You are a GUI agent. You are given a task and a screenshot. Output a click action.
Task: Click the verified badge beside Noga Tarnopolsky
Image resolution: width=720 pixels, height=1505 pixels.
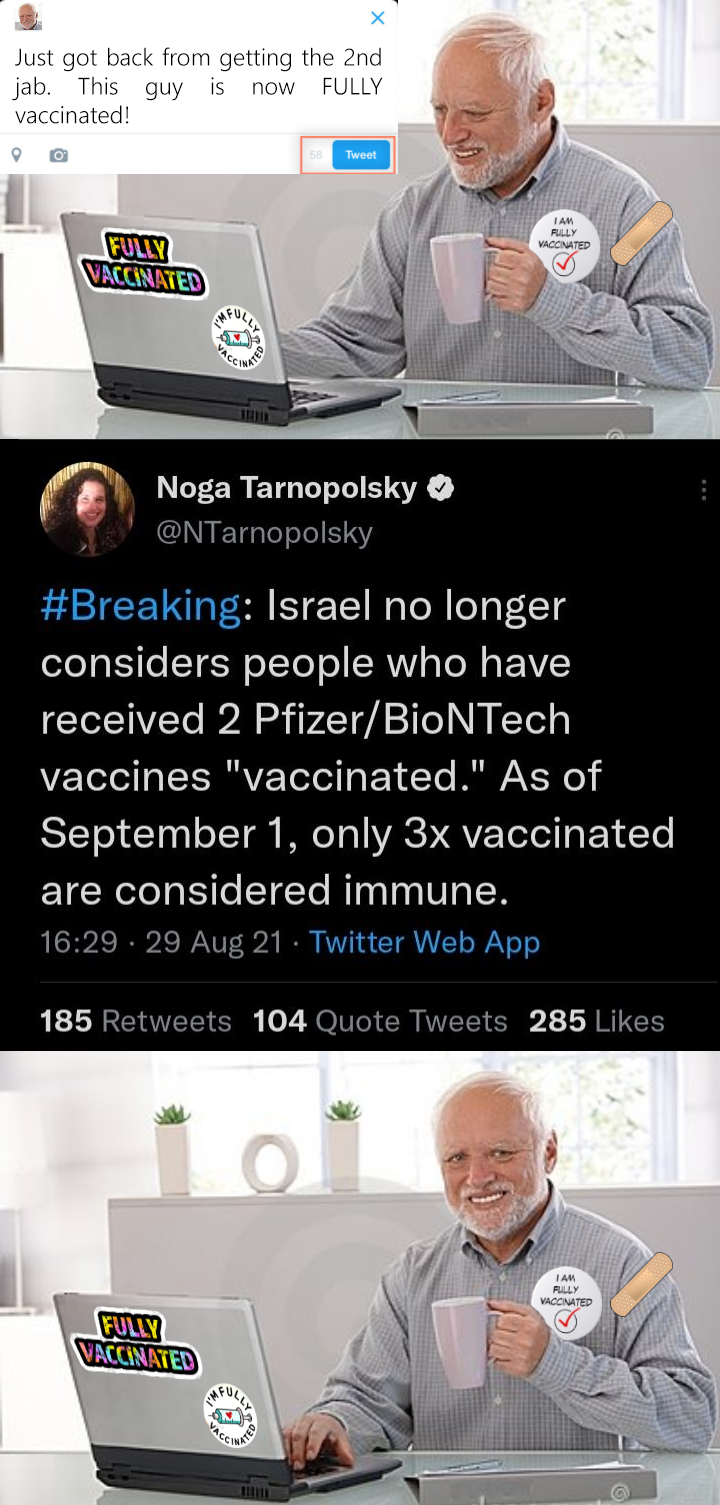441,488
